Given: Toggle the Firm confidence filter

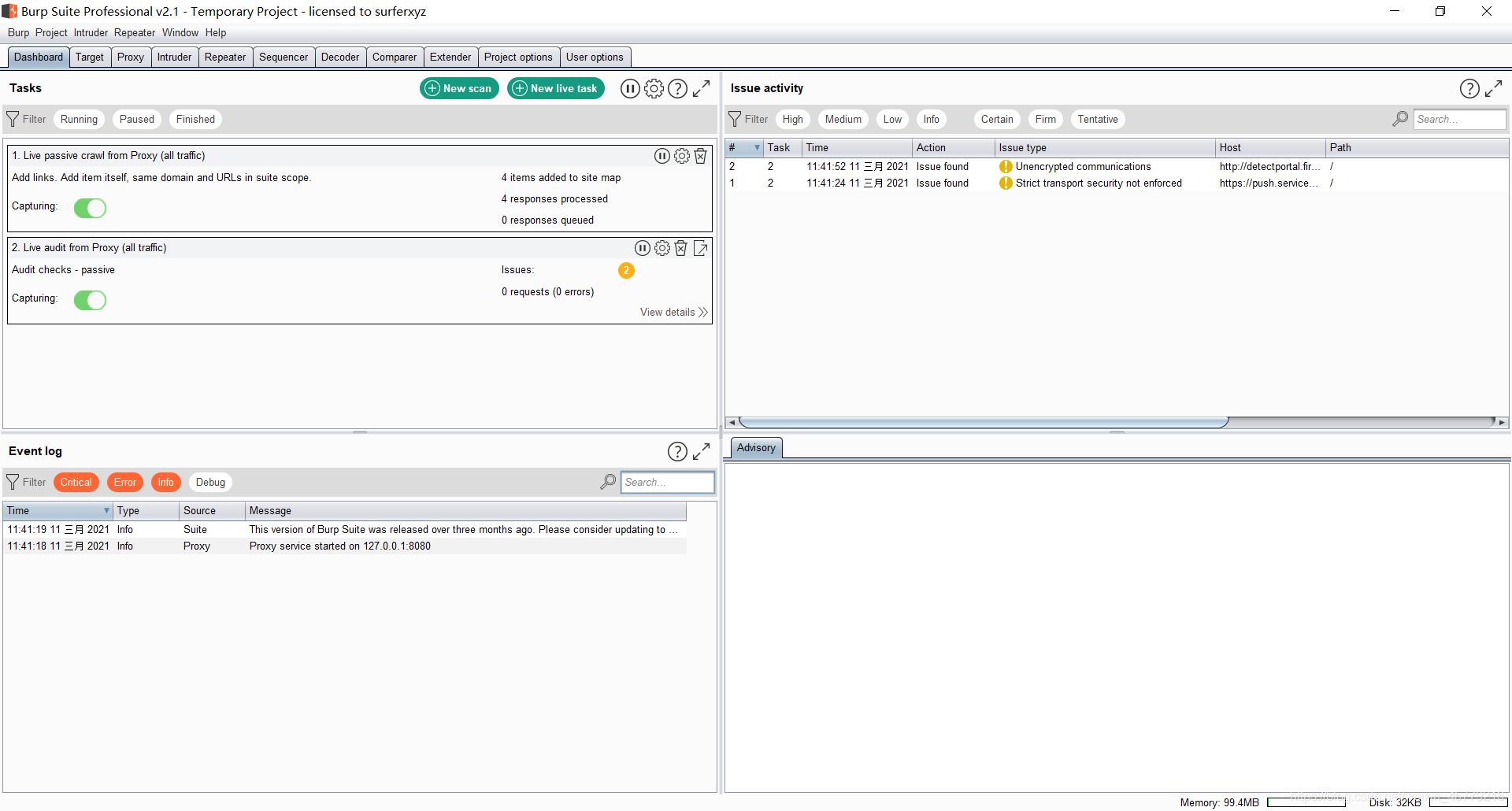Looking at the screenshot, I should (1046, 119).
